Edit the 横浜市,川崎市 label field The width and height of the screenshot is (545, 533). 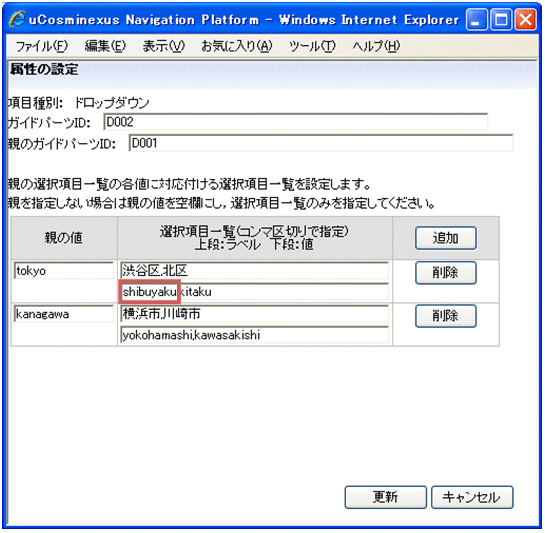tap(254, 314)
